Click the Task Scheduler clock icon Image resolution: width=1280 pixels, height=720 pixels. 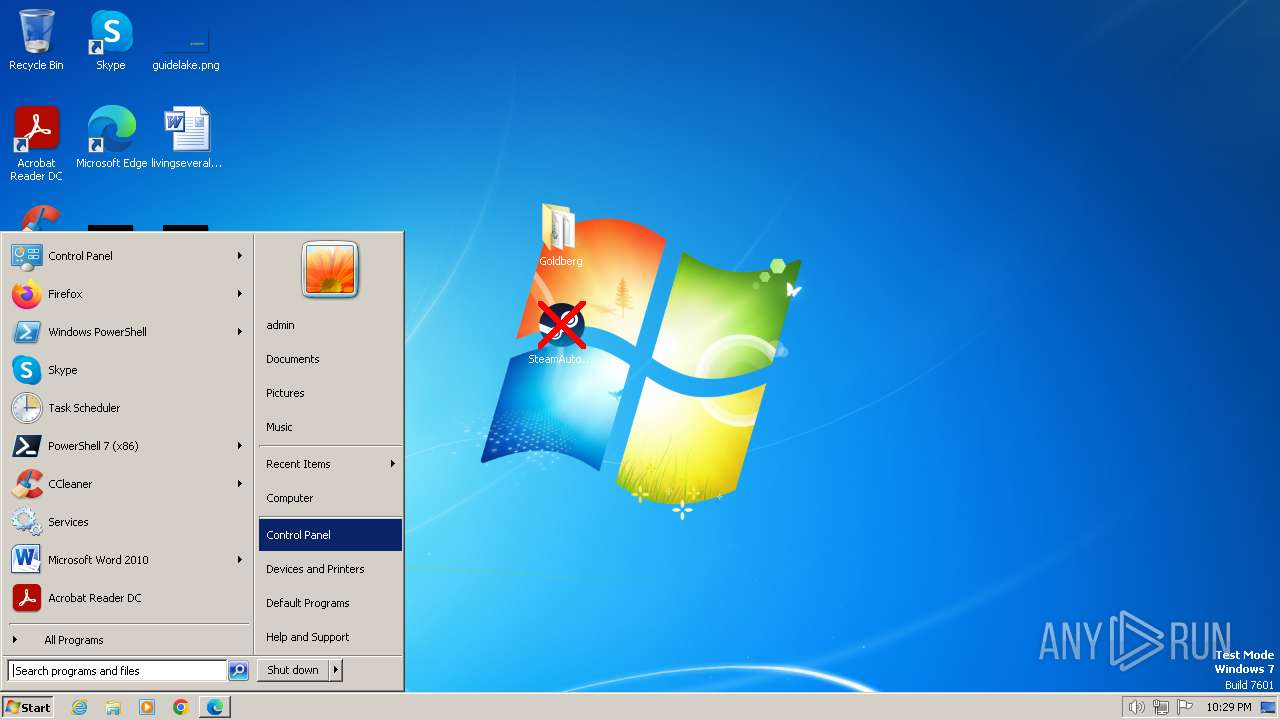tap(26, 408)
